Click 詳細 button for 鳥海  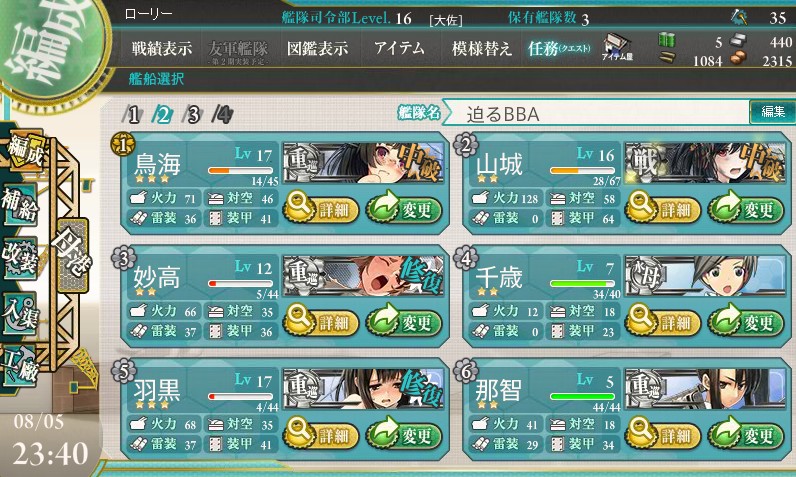321,209
